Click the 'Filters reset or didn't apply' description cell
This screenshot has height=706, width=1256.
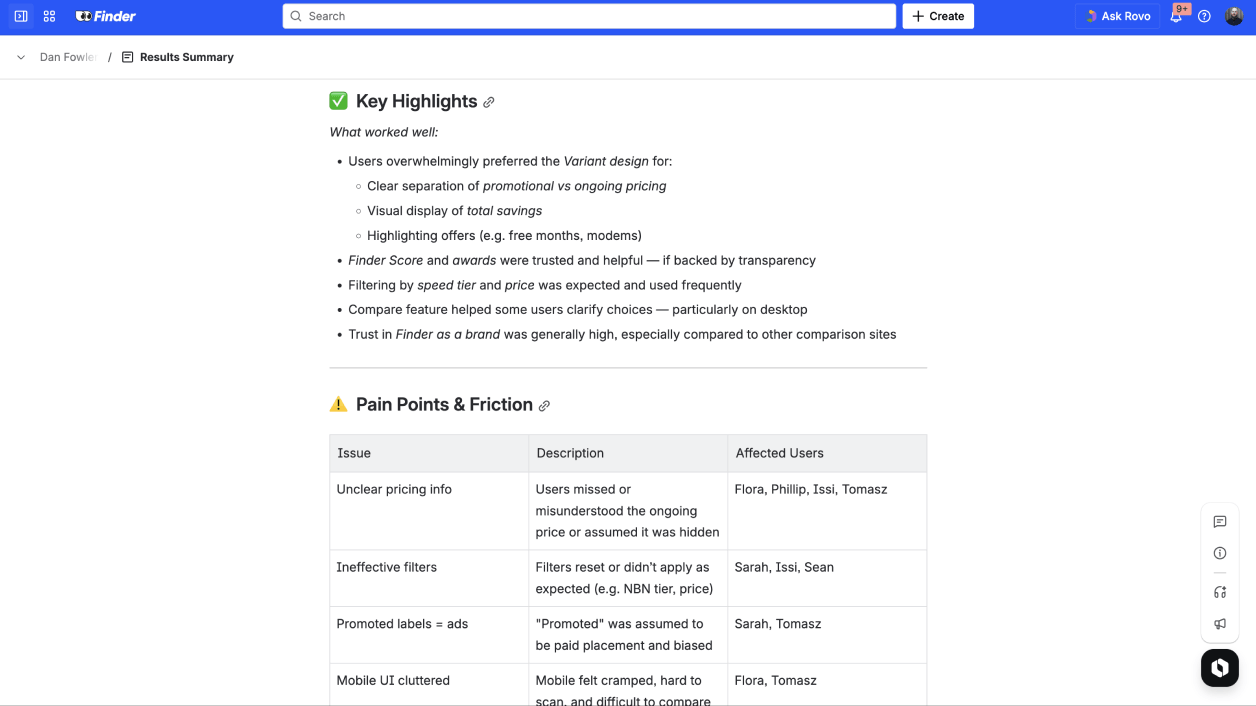point(628,578)
